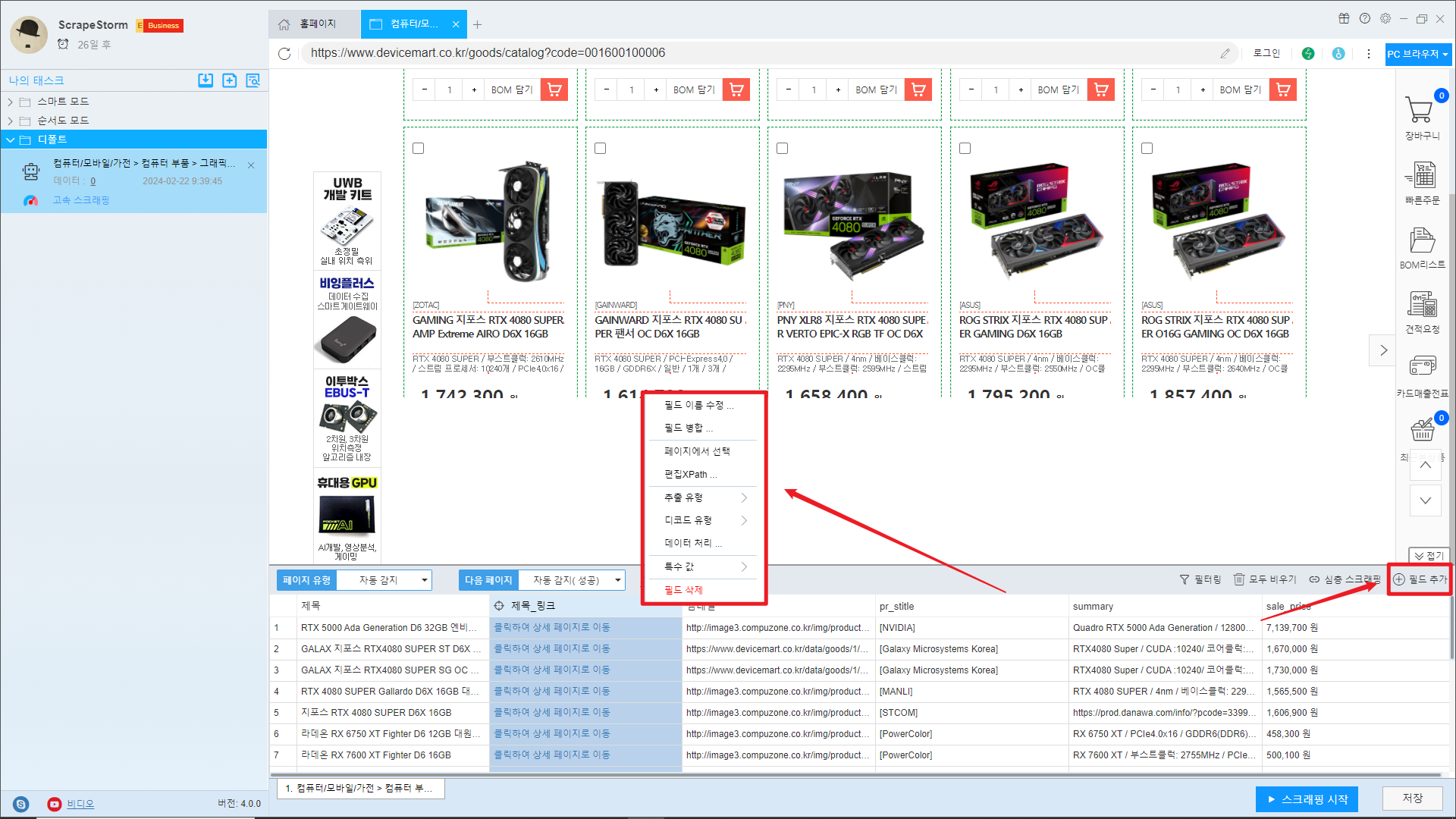Expand the 순서도 모드 folder
This screenshot has width=1456, height=819.
(x=10, y=121)
